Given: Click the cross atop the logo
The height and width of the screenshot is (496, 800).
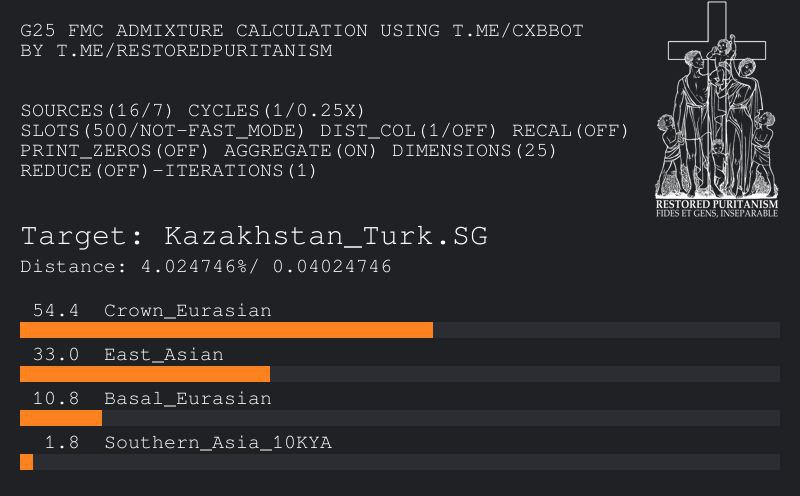Looking at the screenshot, I should click(717, 31).
